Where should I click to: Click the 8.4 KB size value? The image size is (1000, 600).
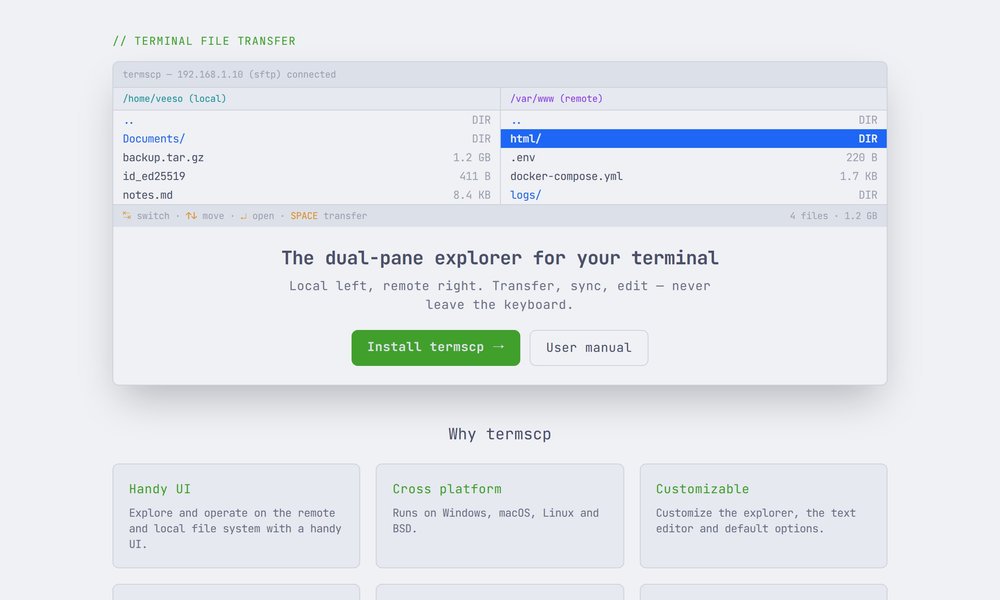point(472,195)
